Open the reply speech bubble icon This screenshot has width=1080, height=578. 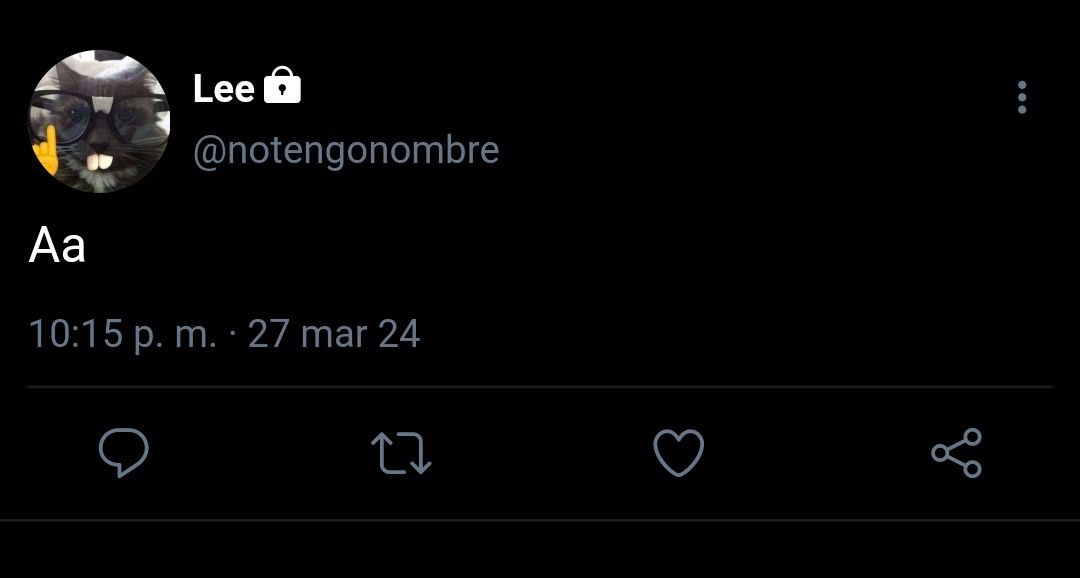point(124,453)
